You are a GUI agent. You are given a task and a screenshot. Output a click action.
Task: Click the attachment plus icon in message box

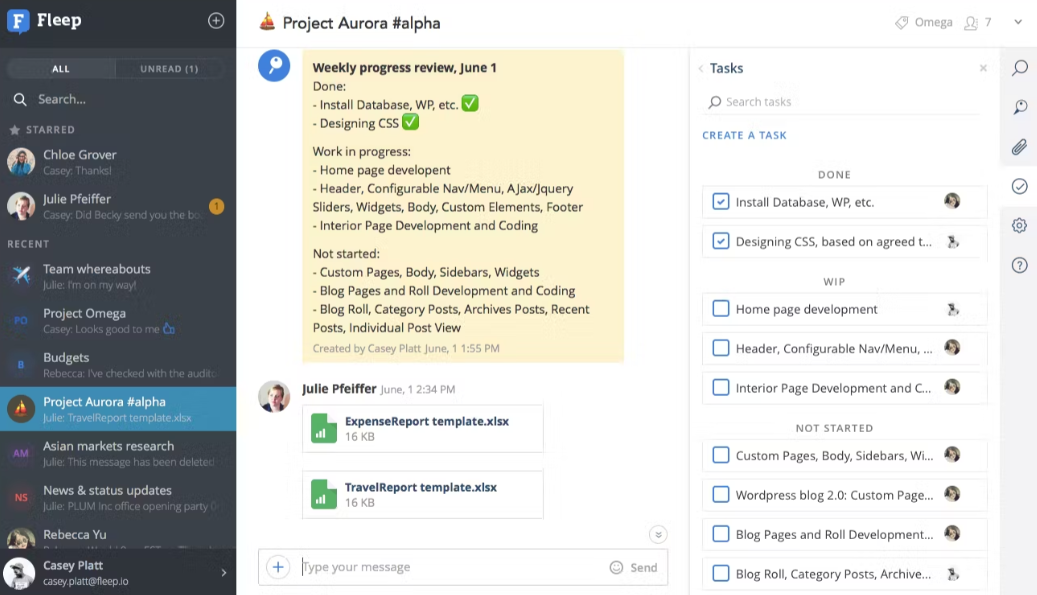[278, 567]
